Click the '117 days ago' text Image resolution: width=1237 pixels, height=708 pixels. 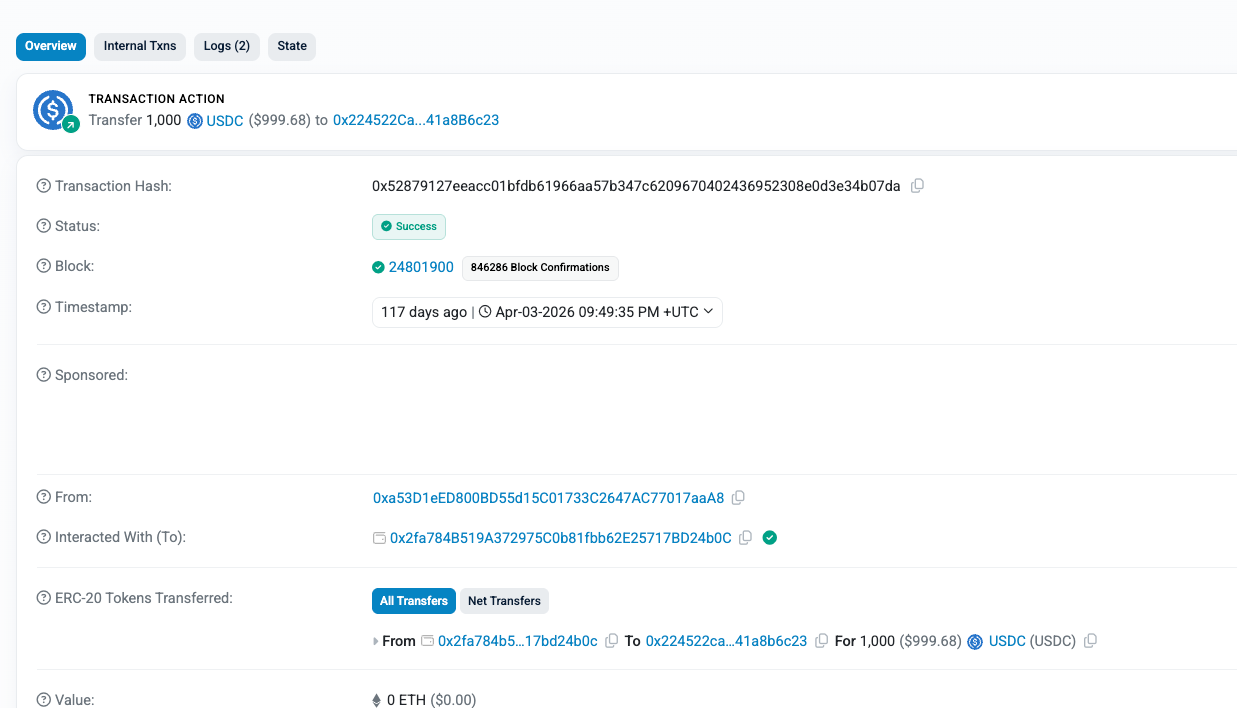click(x=424, y=312)
